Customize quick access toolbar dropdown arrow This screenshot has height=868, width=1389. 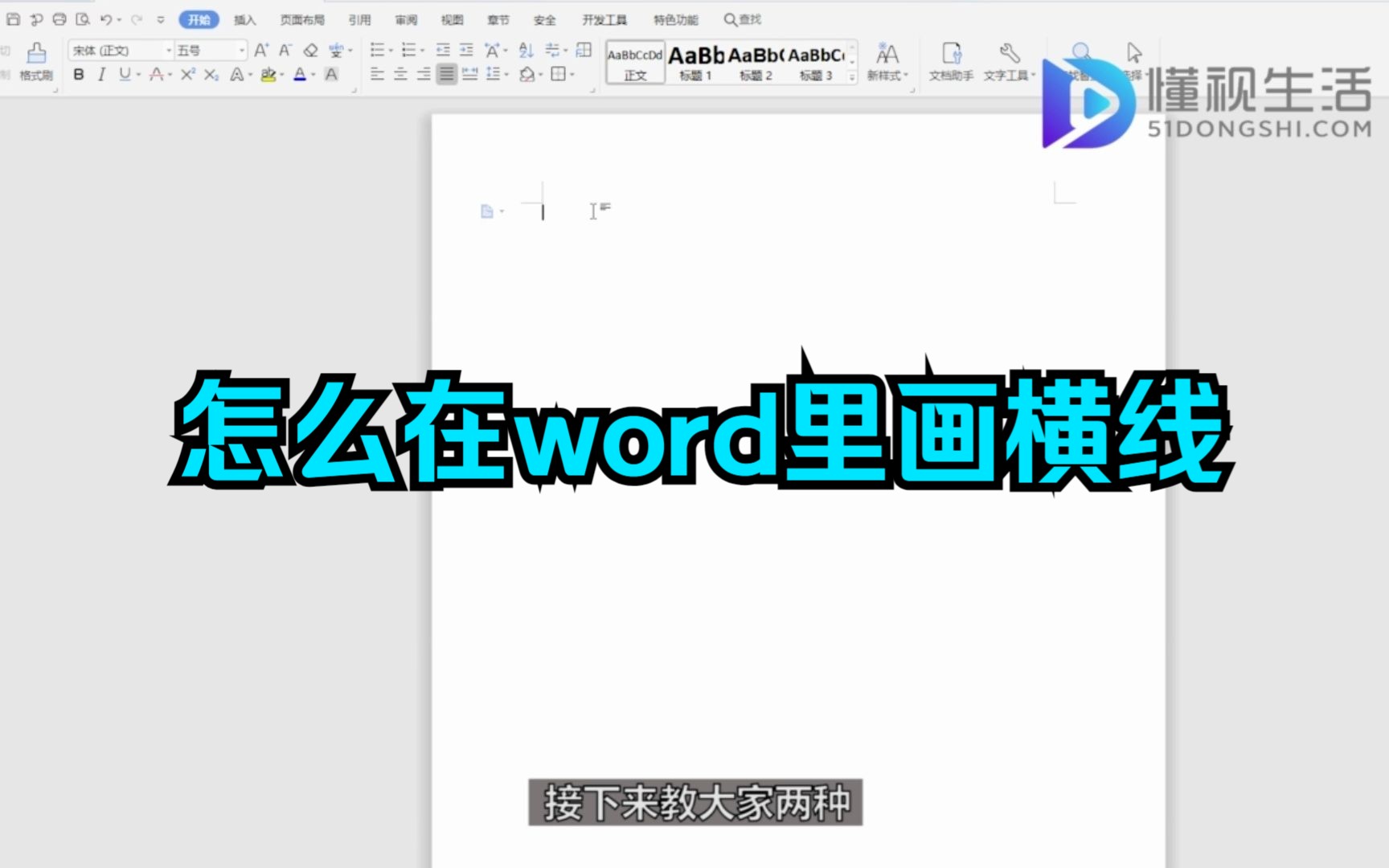pos(161,19)
